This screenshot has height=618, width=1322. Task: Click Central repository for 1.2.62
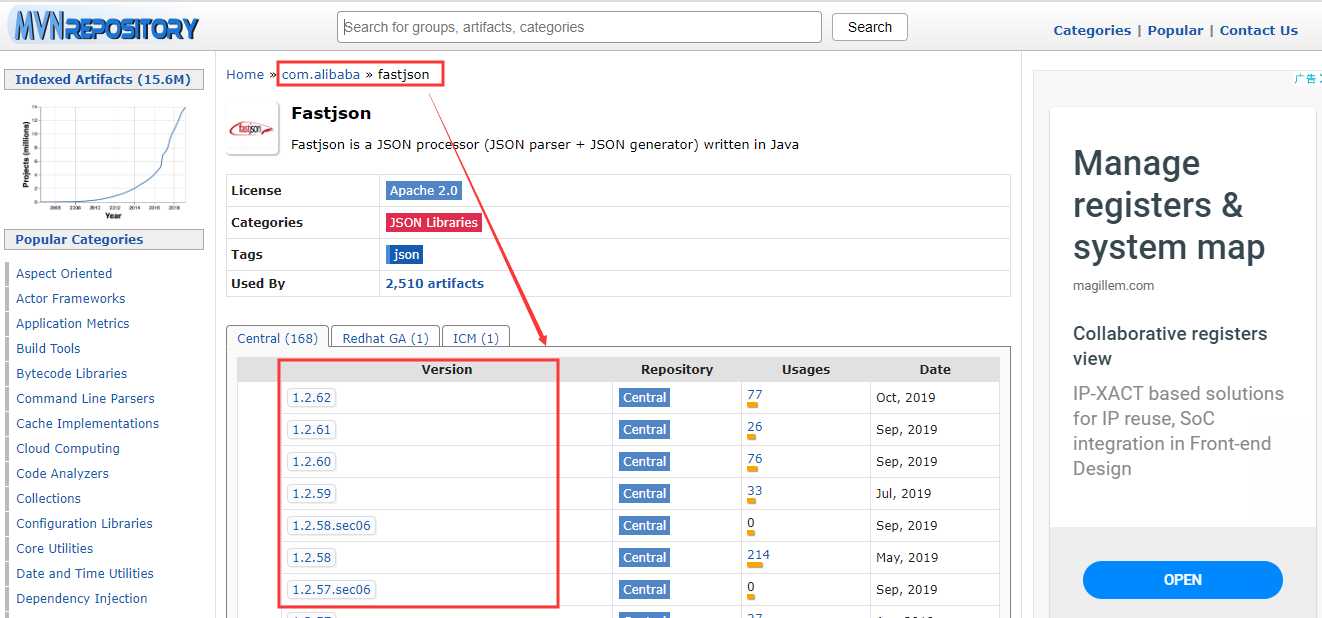tap(644, 397)
